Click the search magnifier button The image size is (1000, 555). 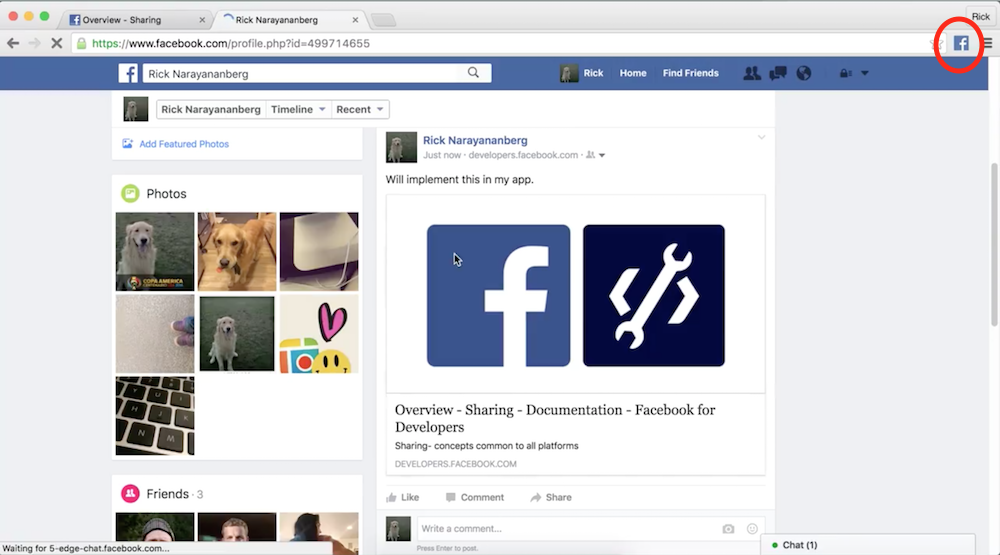point(474,73)
